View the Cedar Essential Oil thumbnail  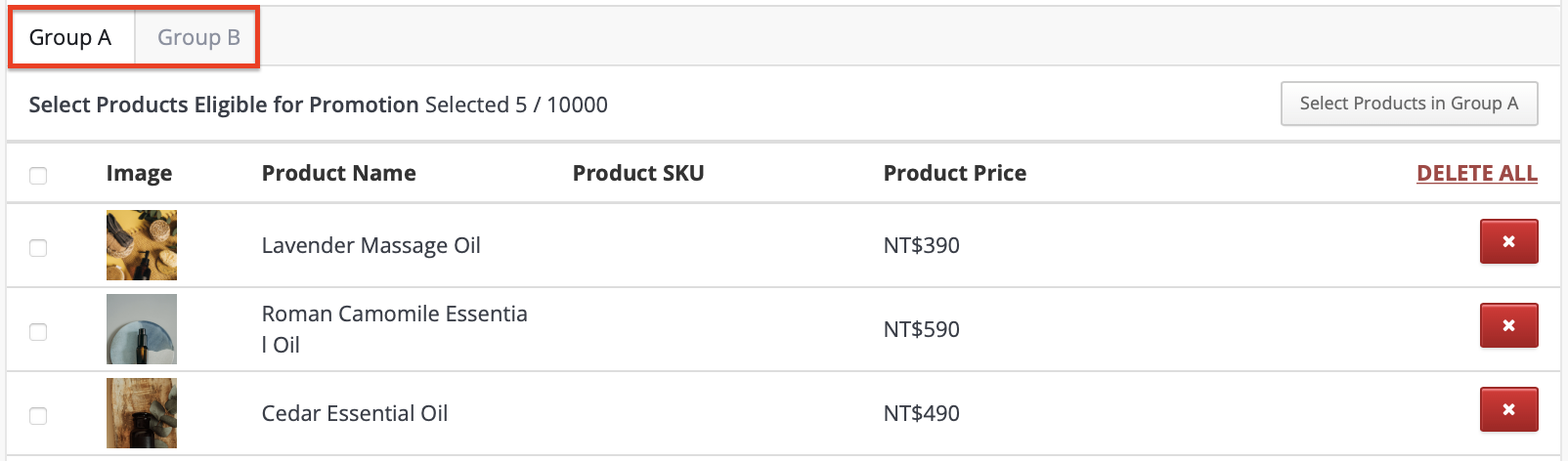(x=142, y=413)
